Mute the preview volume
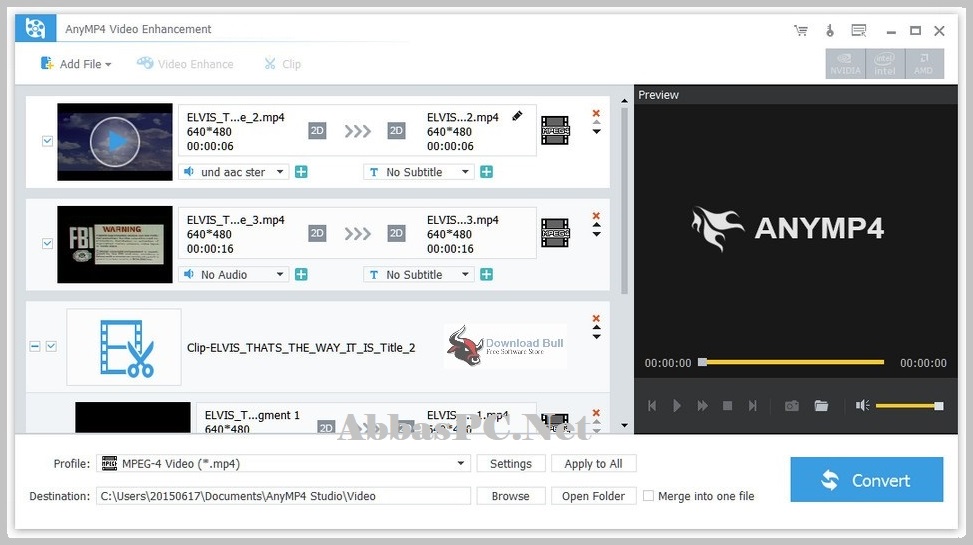Screen dimensions: 973x545 [862, 406]
